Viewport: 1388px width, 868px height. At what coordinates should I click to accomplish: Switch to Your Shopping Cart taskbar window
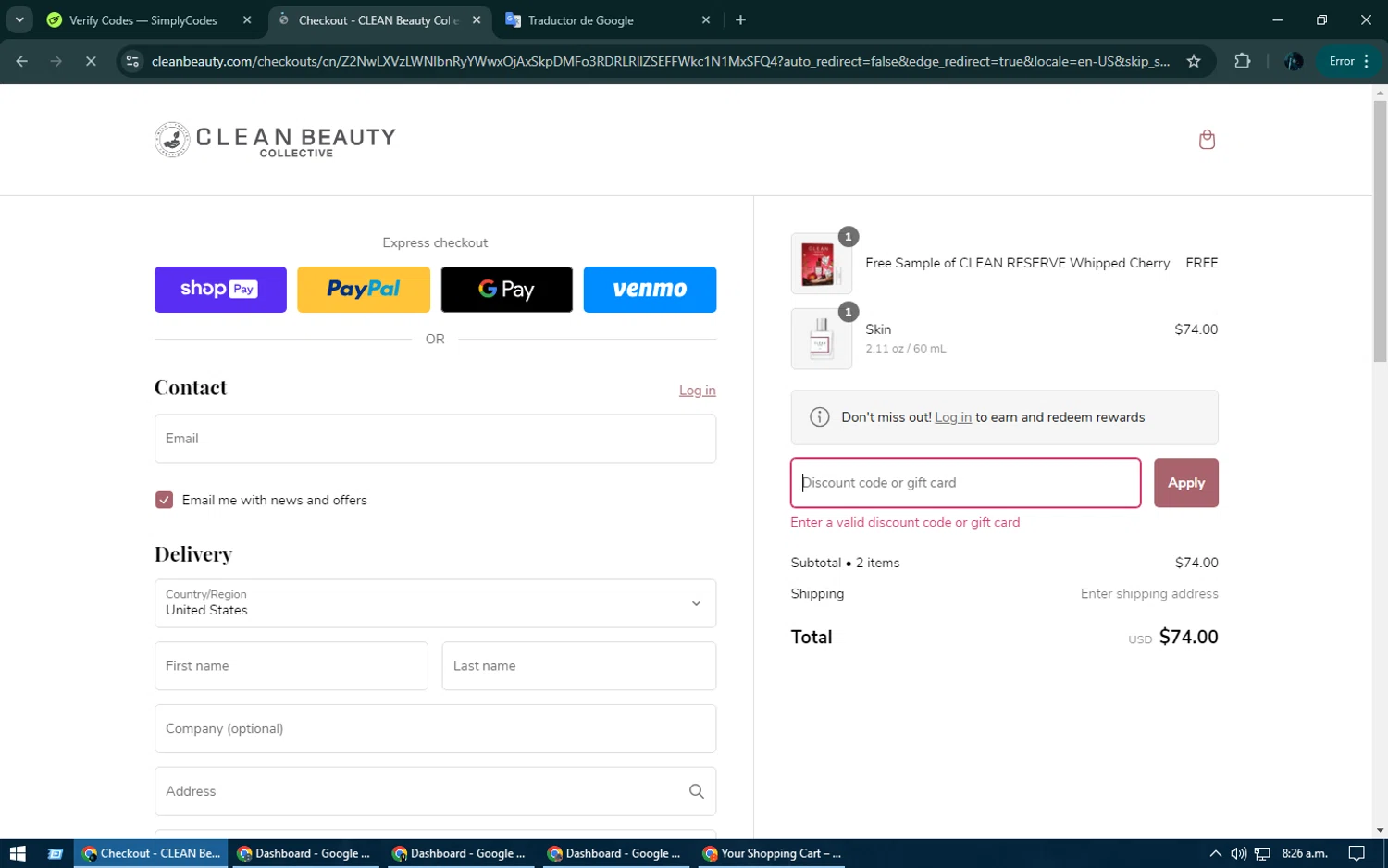772,853
